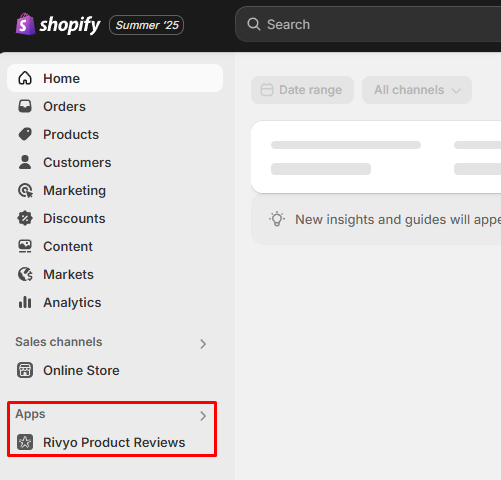Expand the Apps section chevron
The height and width of the screenshot is (480, 501).
point(203,416)
